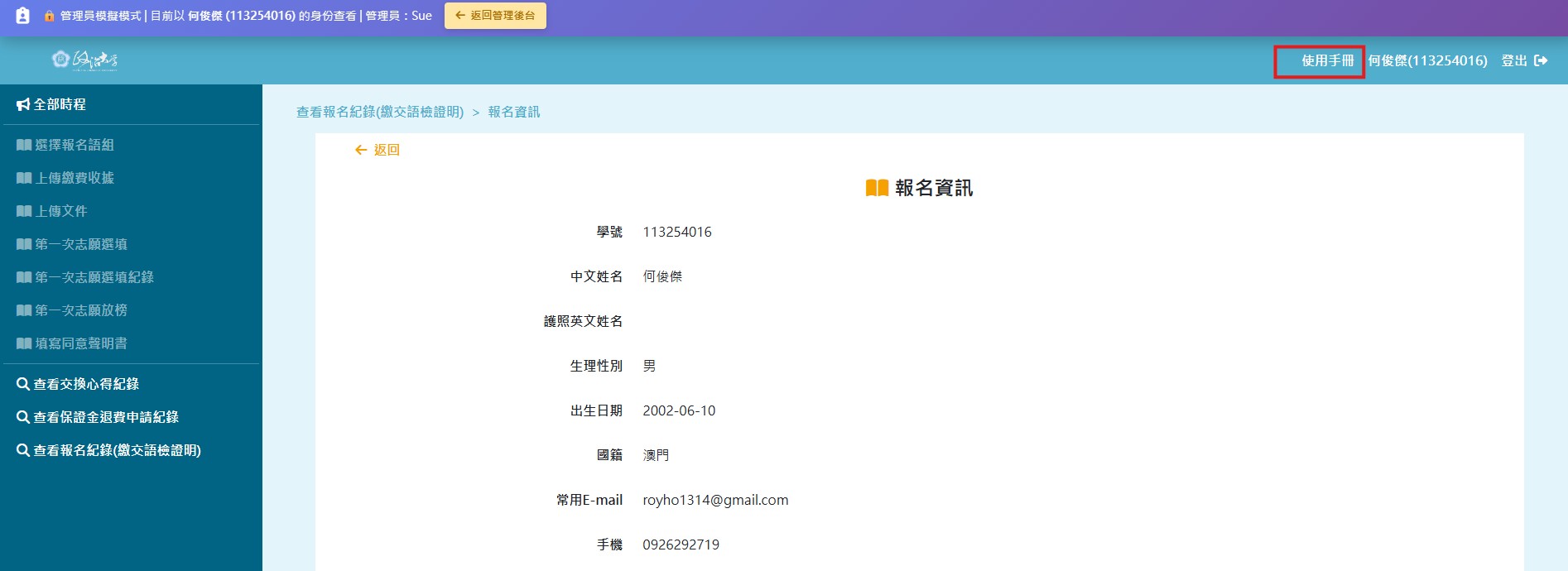Click the orange book icon beside 報名資訊 heading
Screen dimensions: 1568x571
877,188
